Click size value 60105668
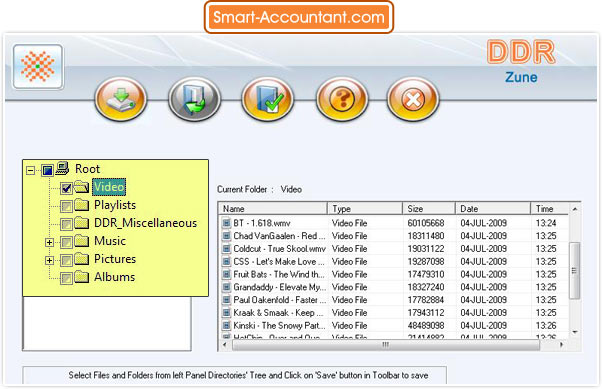Screen dimensions: 602x389 click(426, 223)
